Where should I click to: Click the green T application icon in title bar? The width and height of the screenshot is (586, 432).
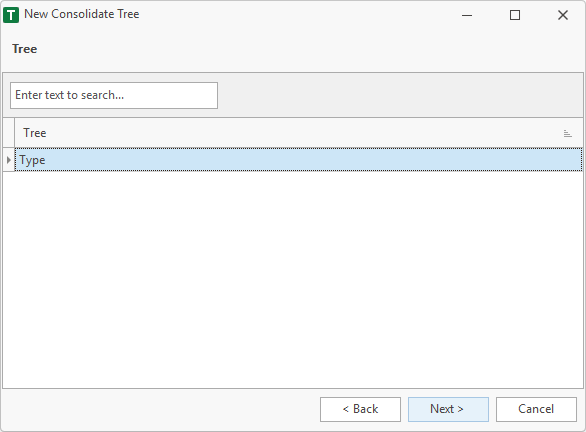pos(11,15)
